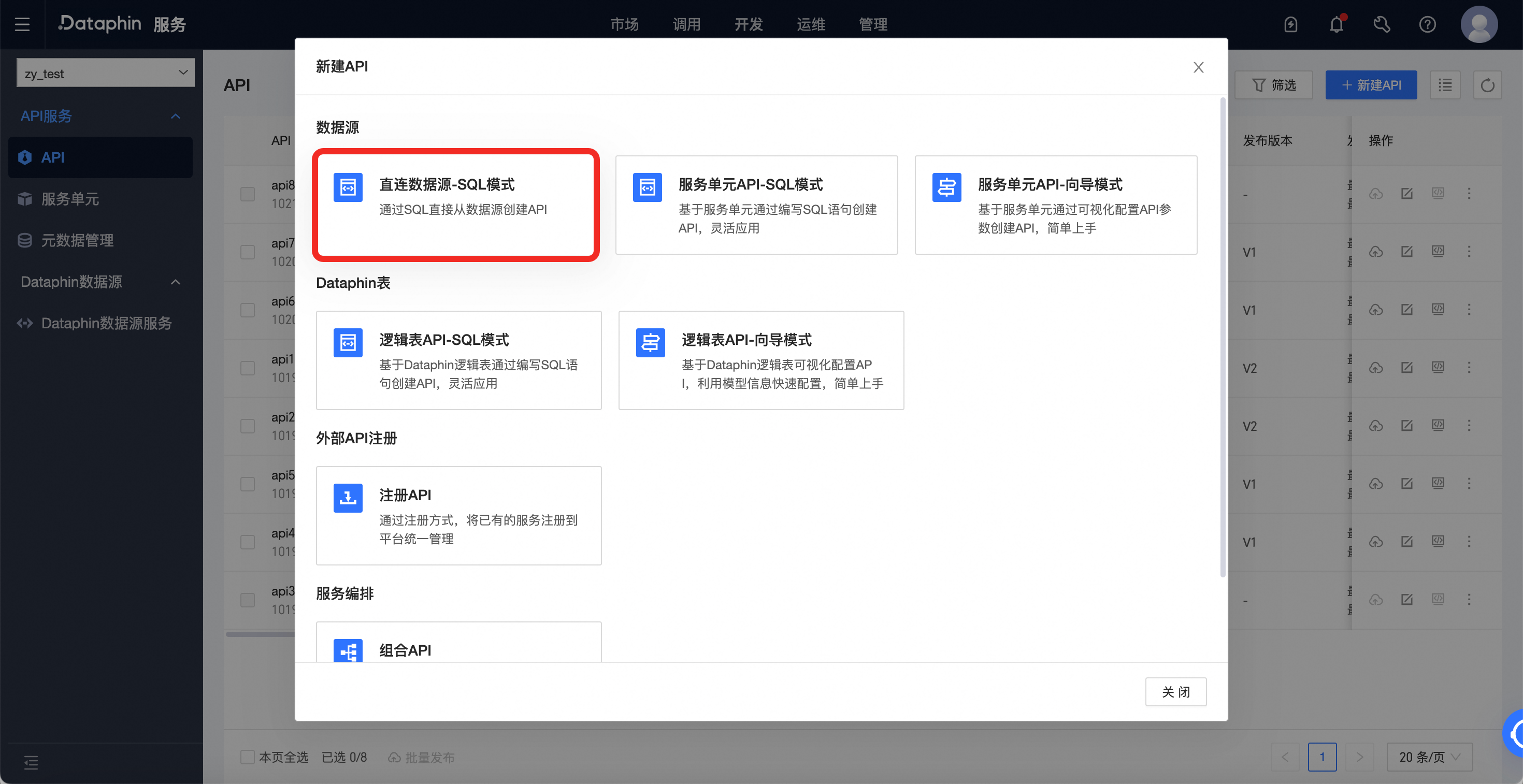Click the dialog's vertical scrollbar
This screenshot has width=1523, height=784.
tap(1223, 337)
